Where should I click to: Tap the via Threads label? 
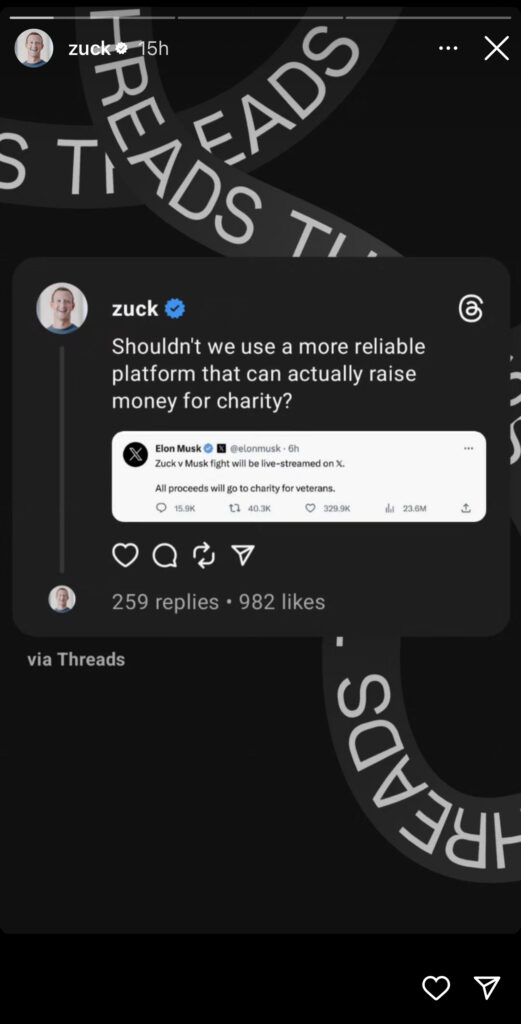pos(76,660)
